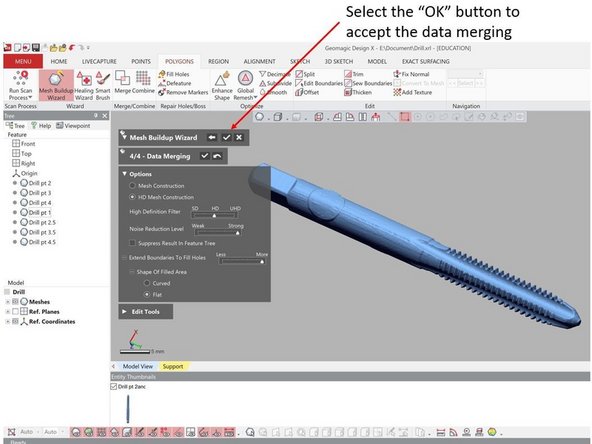This screenshot has width=592, height=444.
Task: Adjust the High Definition Filter slider
Action: click(x=214, y=215)
